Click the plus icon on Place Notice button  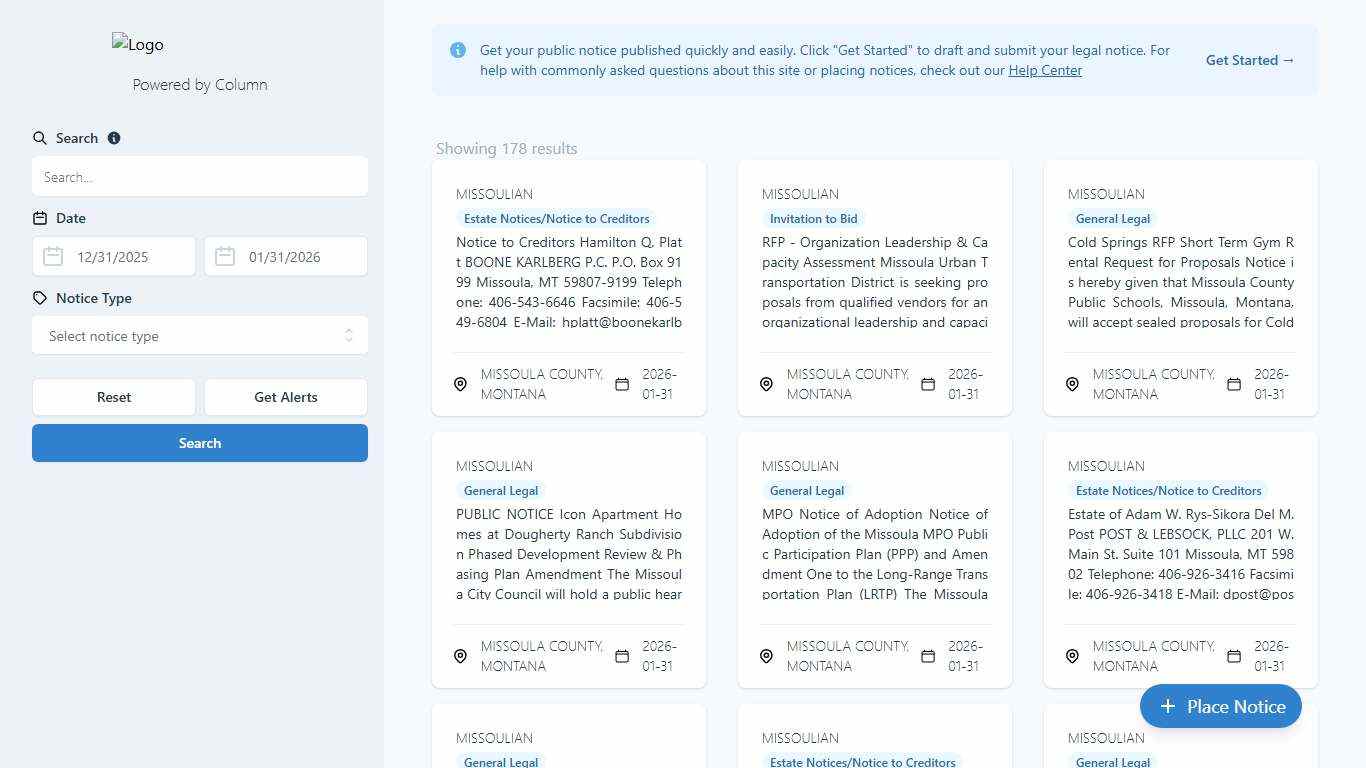[x=1167, y=707]
